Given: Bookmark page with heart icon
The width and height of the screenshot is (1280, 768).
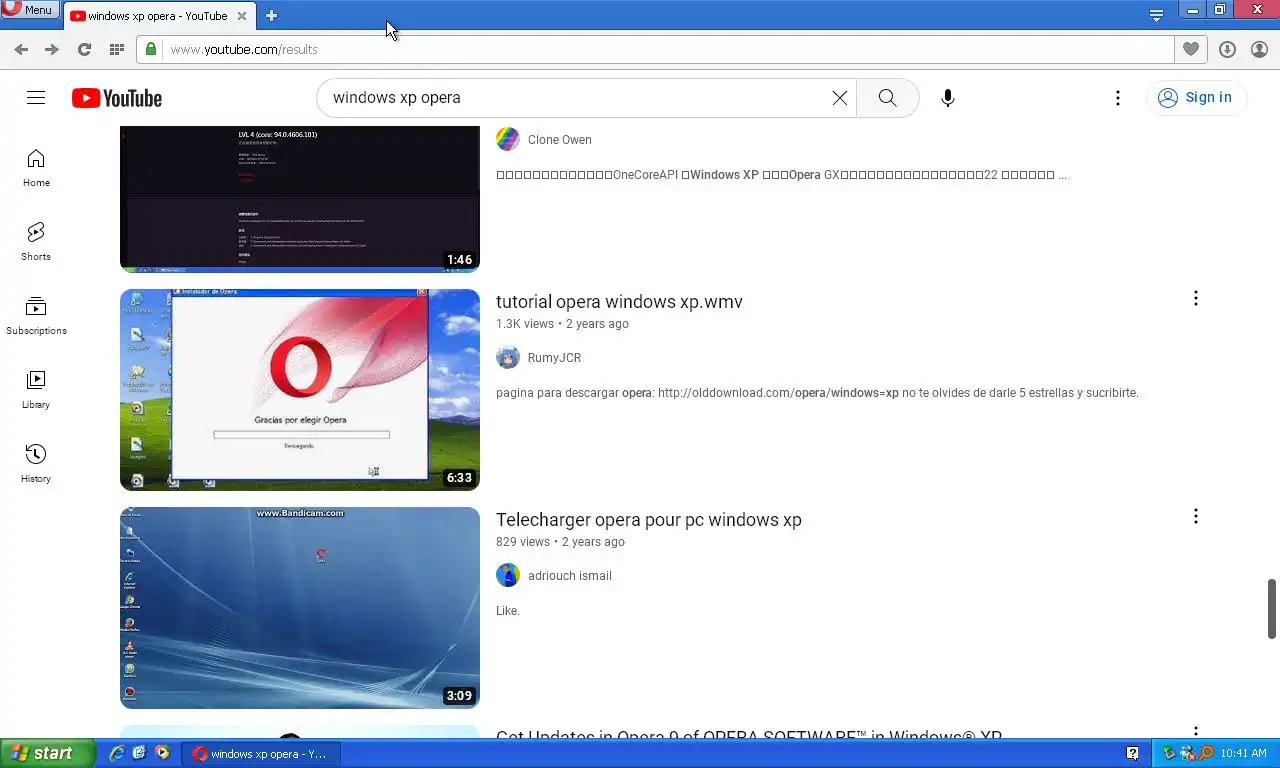Looking at the screenshot, I should (x=1191, y=49).
